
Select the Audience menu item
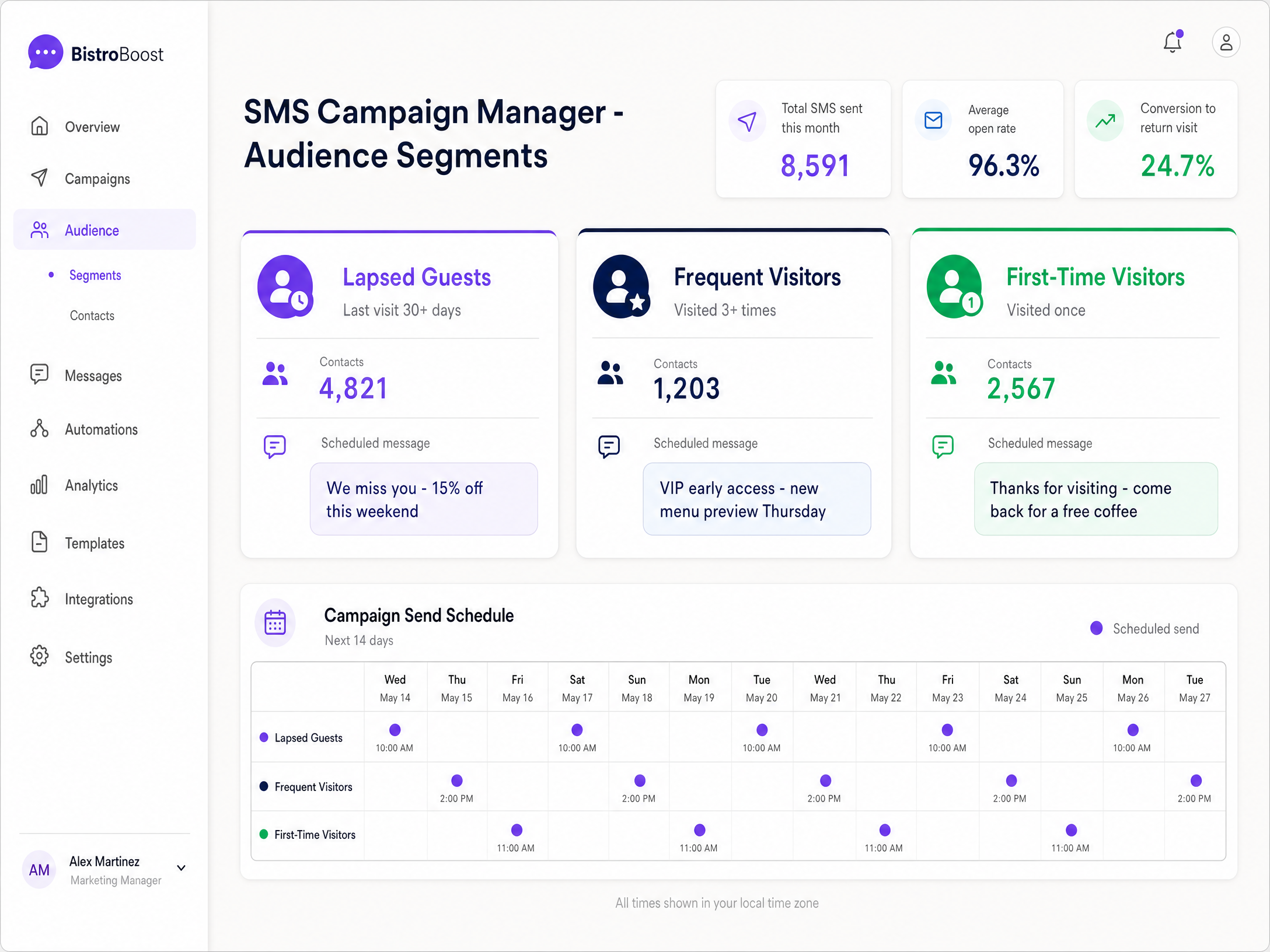click(104, 230)
